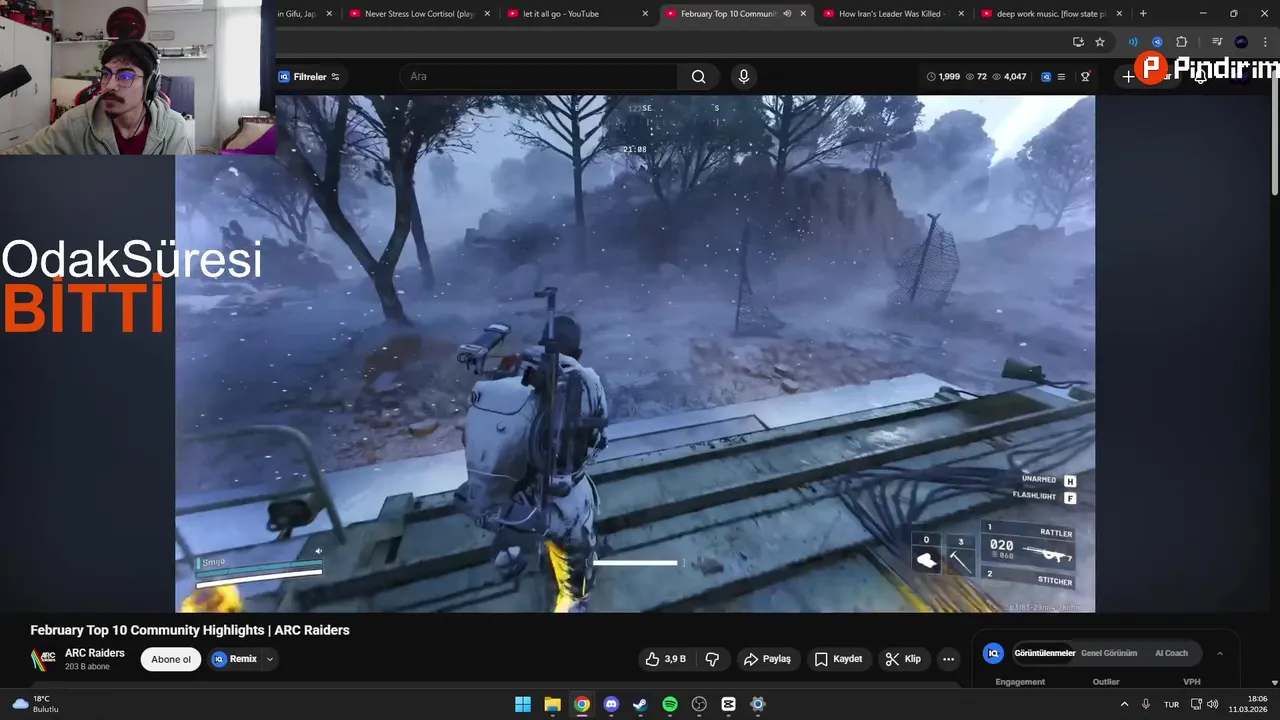Open ARC Raiders channel avatar

[43, 660]
